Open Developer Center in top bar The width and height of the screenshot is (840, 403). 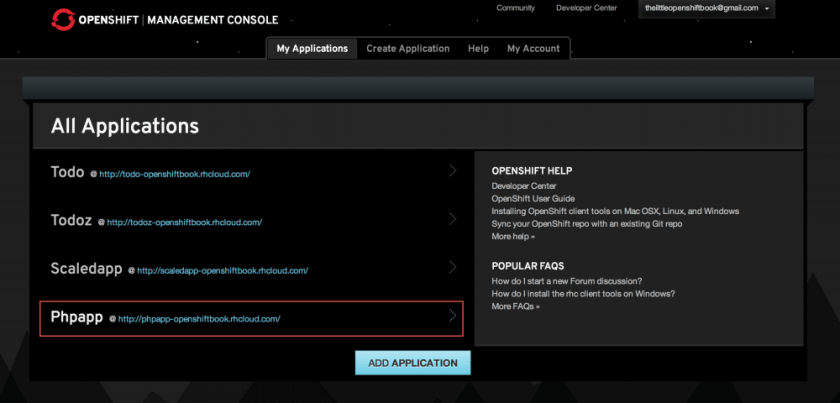point(588,9)
